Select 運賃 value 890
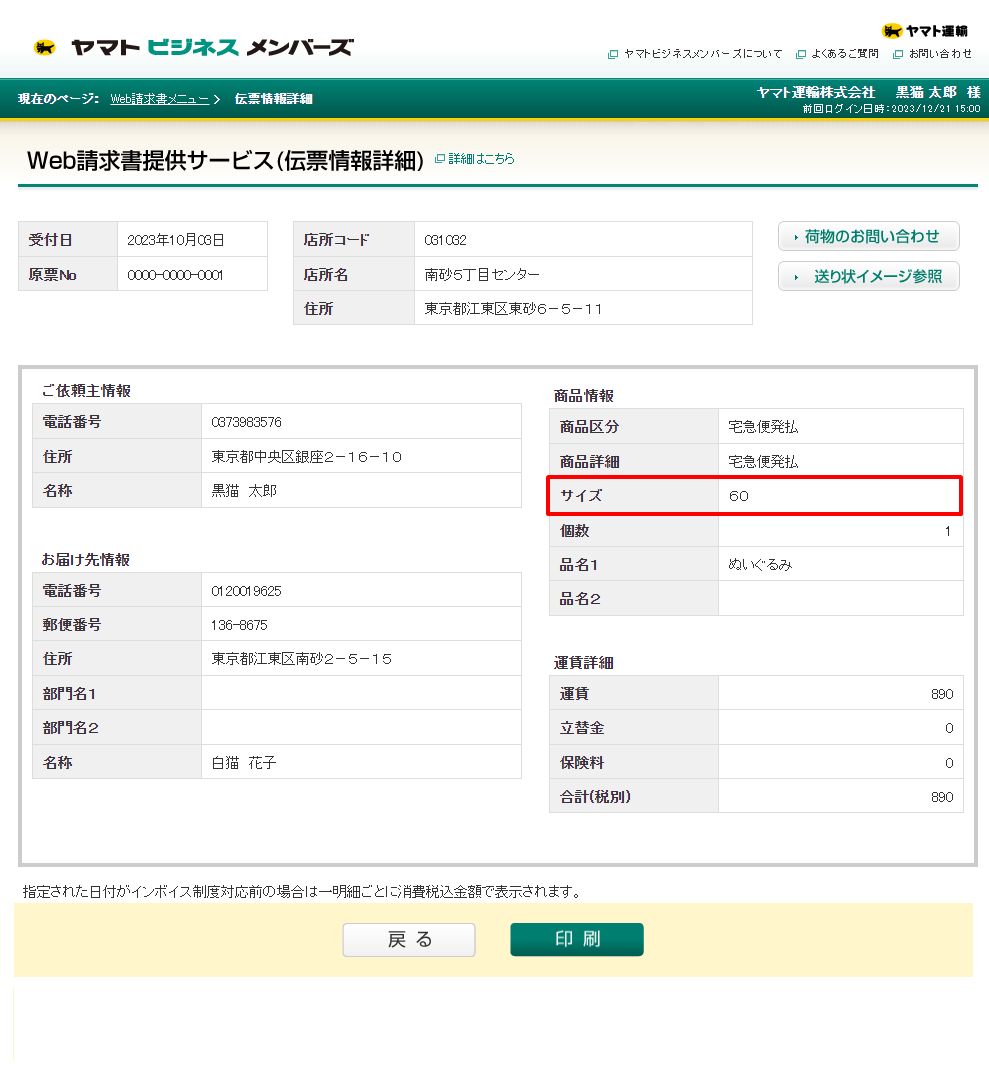Image resolution: width=989 pixels, height=1076 pixels. point(942,694)
